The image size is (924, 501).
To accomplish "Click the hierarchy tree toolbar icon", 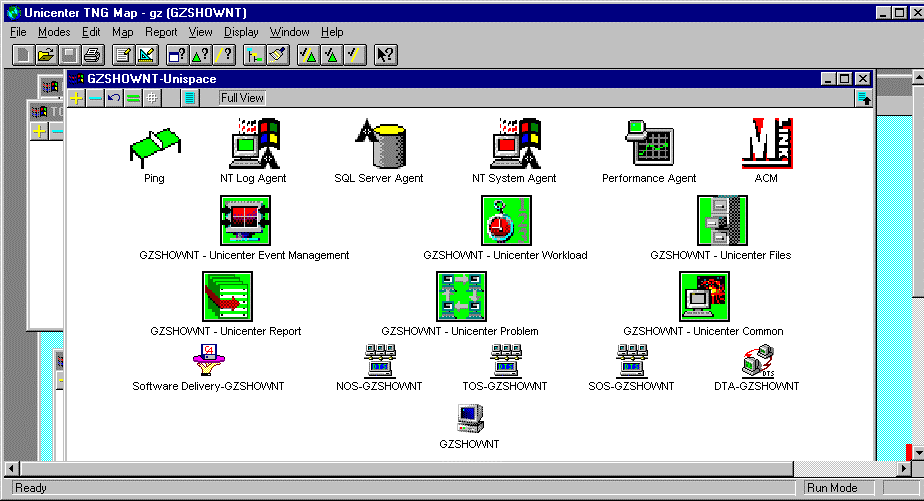I will (x=254, y=55).
